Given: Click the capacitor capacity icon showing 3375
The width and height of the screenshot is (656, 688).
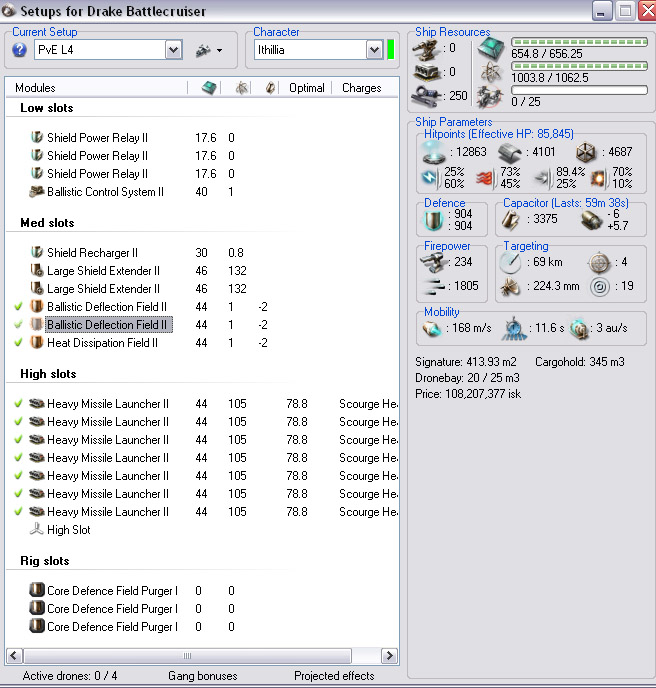Looking at the screenshot, I should click(x=510, y=220).
